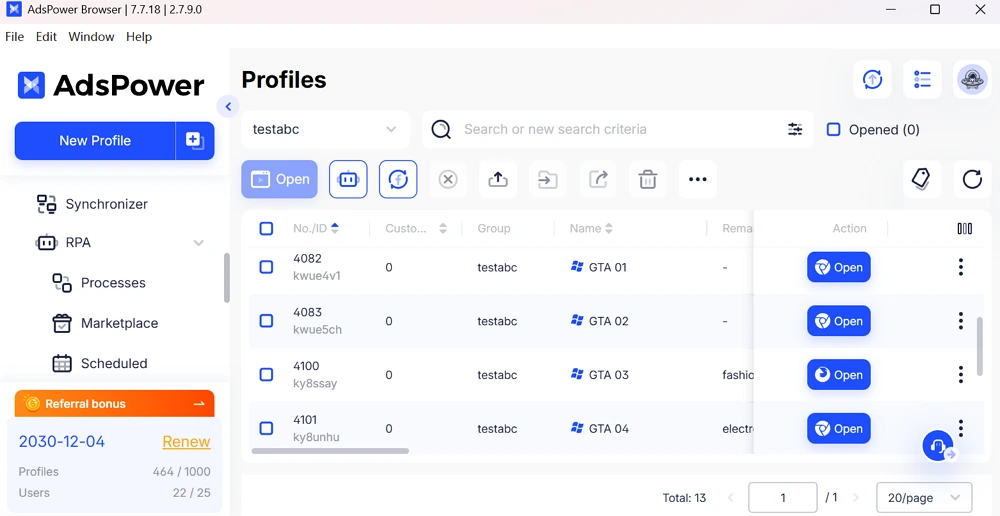Select all profiles via header checkbox
The width and height of the screenshot is (1000, 516).
click(266, 229)
